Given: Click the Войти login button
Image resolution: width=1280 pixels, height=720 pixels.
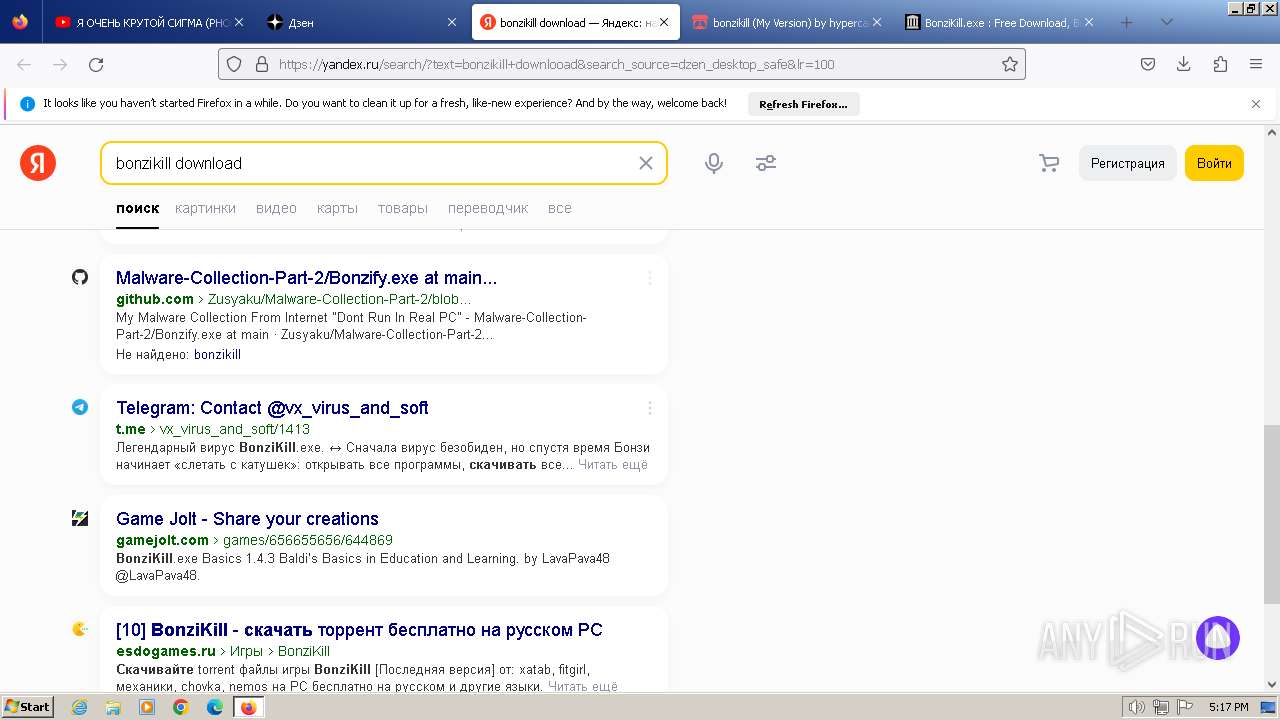Looking at the screenshot, I should point(1214,163).
